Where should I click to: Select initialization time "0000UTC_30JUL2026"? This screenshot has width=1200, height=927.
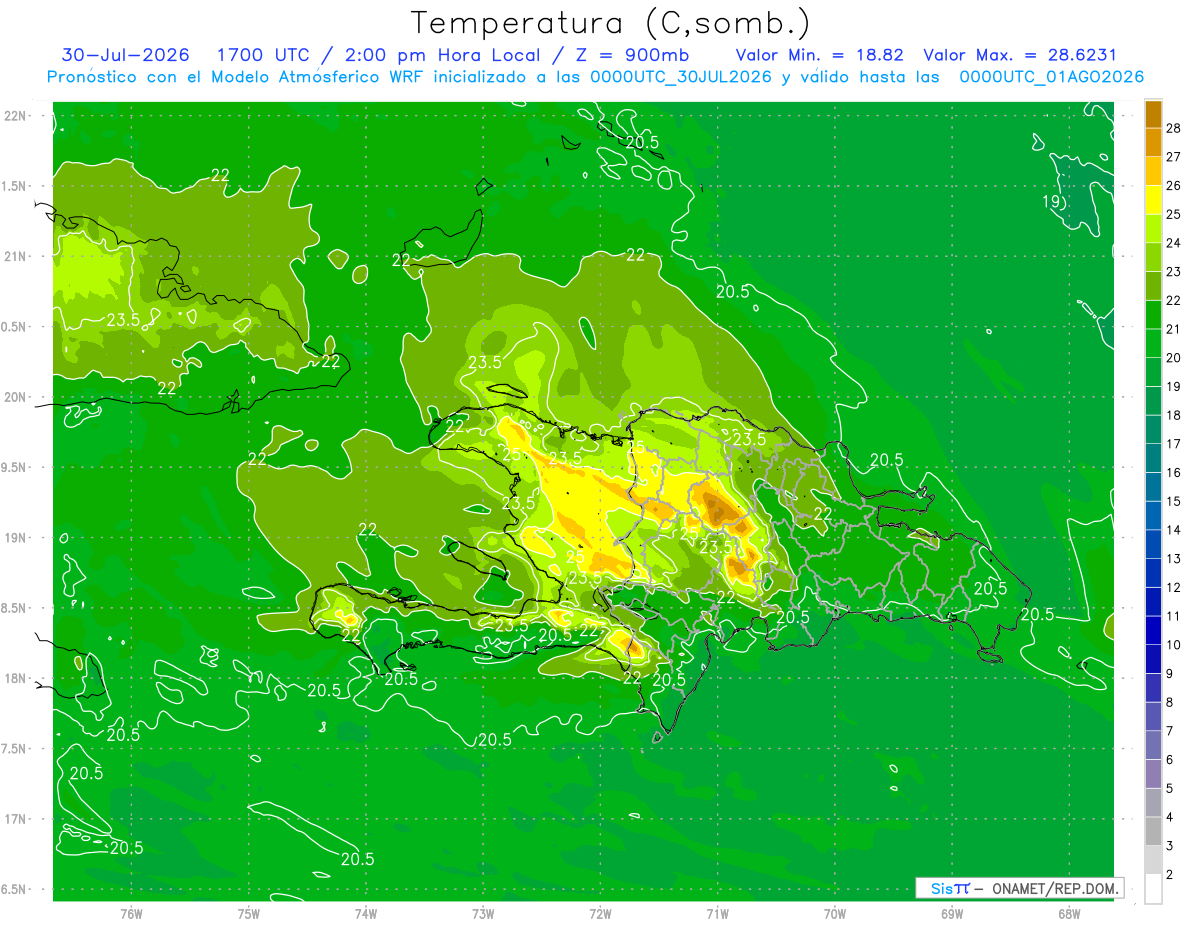681,77
